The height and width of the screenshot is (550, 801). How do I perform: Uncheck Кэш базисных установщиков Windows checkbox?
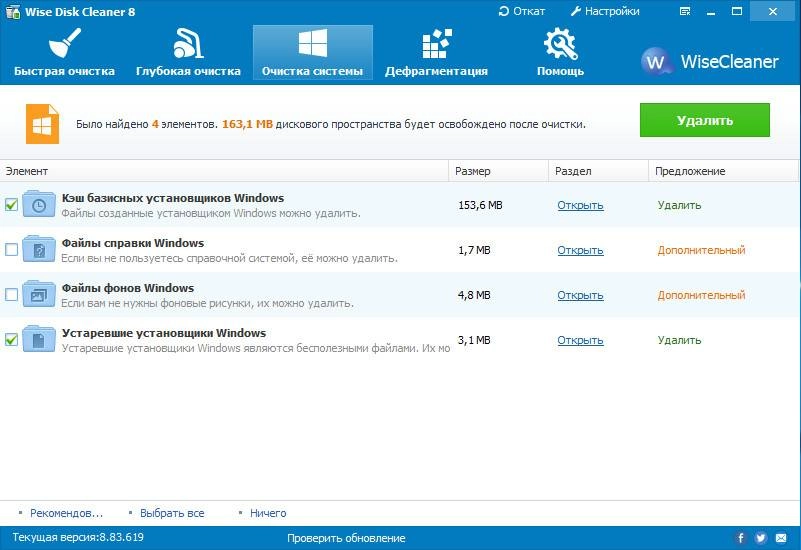point(11,205)
